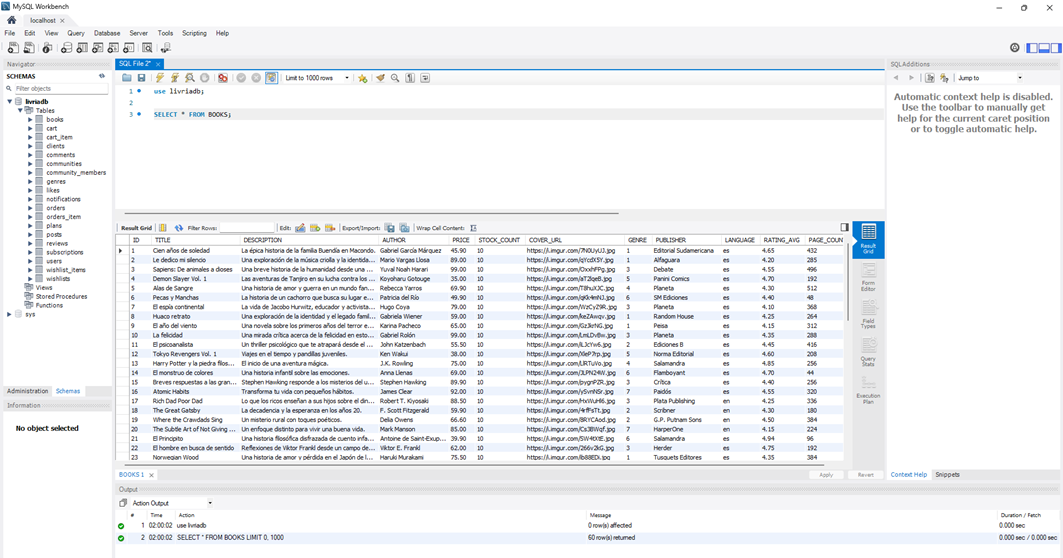The image size is (1063, 558).
Task: Toggle the result set side panel icon
Action: (x=844, y=228)
